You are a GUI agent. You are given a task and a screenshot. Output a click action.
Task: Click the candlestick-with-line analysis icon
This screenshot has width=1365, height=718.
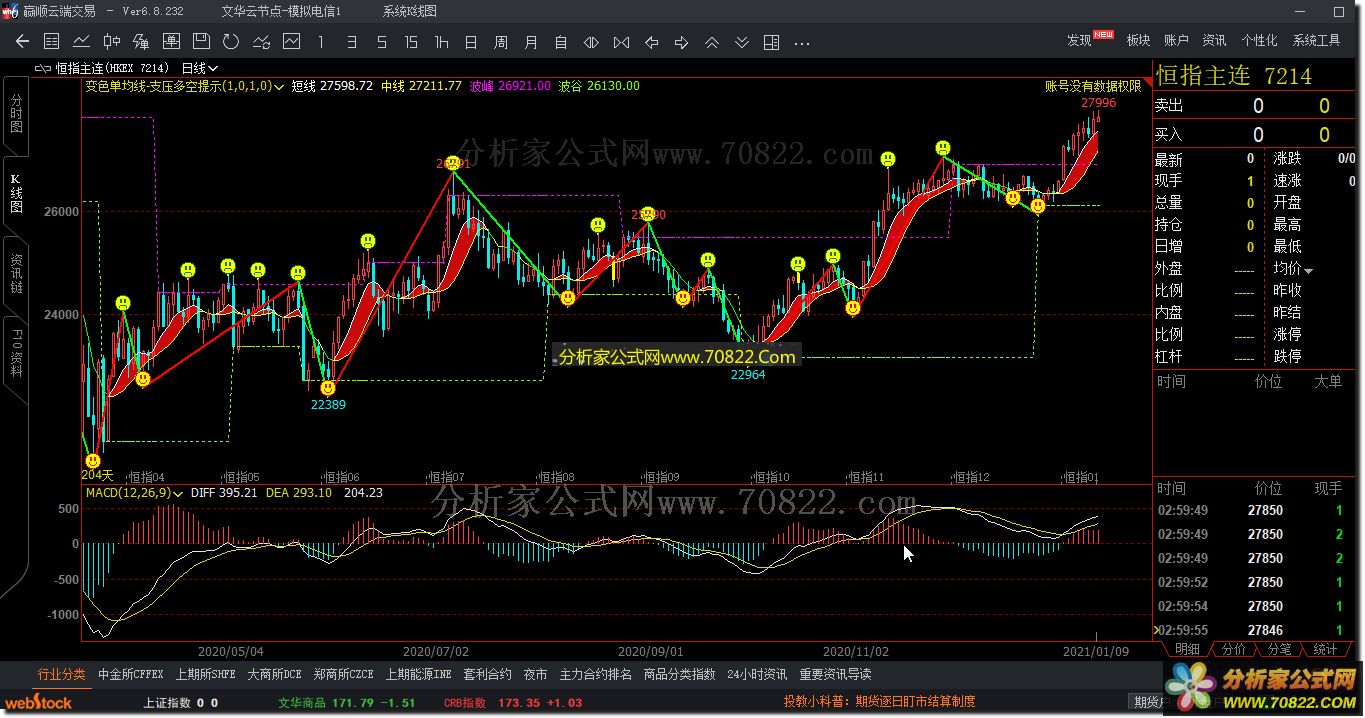pos(141,42)
